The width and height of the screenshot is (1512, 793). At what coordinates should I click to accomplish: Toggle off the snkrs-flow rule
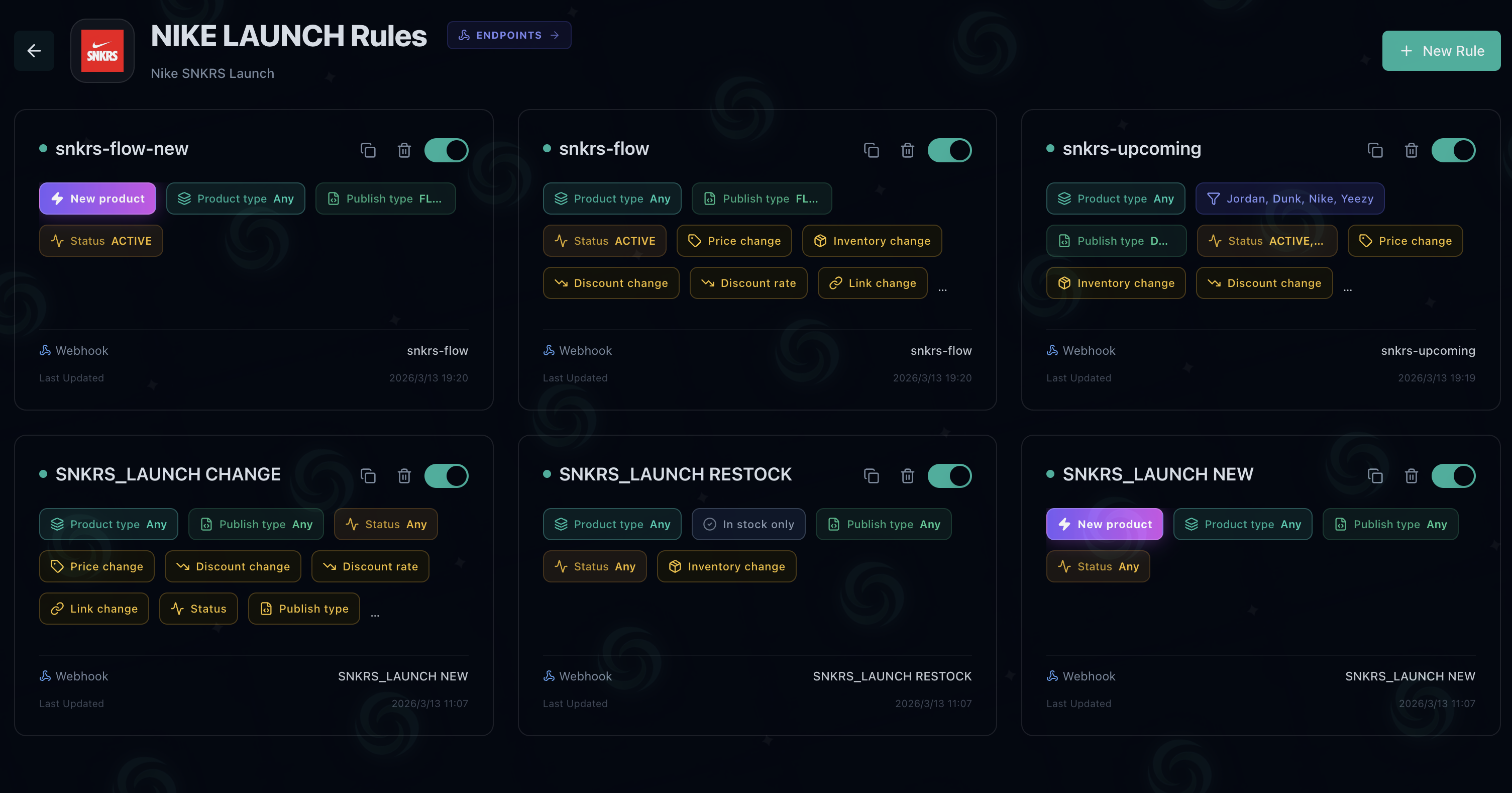pos(949,150)
